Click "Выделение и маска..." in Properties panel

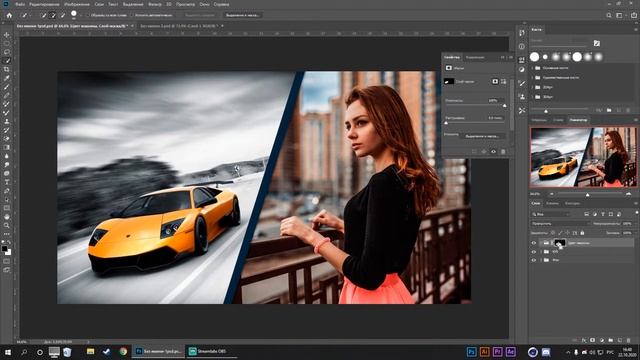click(482, 136)
